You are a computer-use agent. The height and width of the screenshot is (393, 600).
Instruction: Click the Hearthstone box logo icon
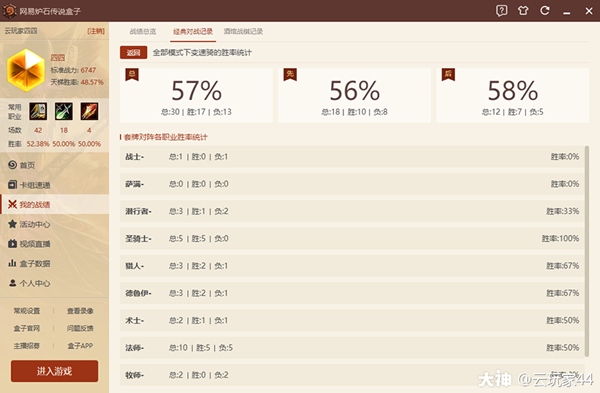pyautogui.click(x=10, y=11)
